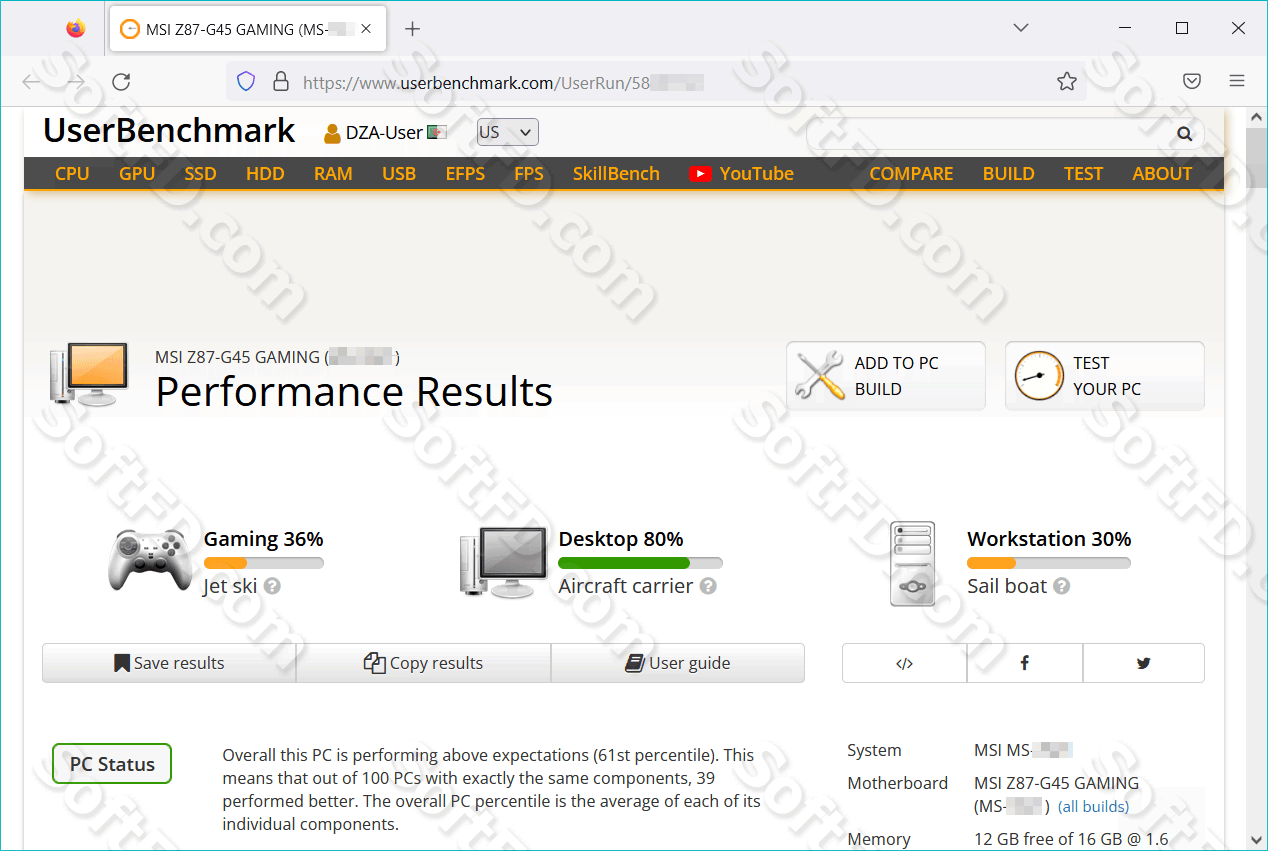Screen dimensions: 1268x851
Task: Open the TEST YOUR PC gauge icon
Action: click(1039, 375)
